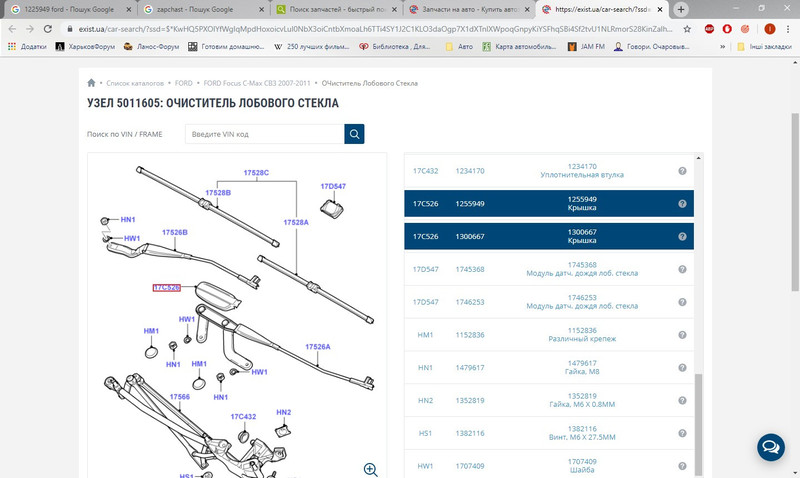Click the VIN search magnifier button

tap(354, 134)
